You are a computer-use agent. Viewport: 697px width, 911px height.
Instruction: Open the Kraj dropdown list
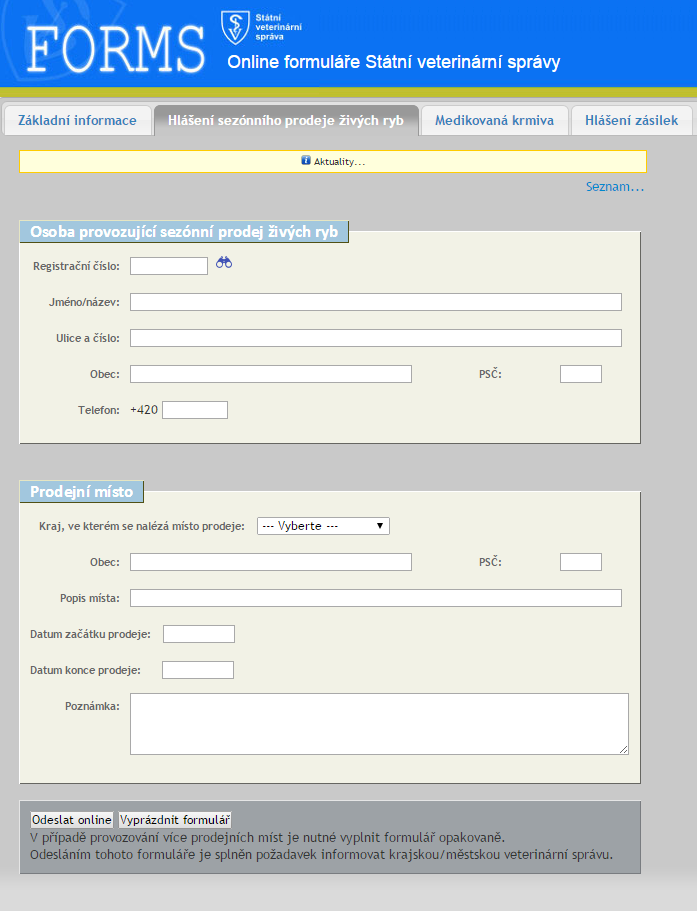(x=322, y=526)
